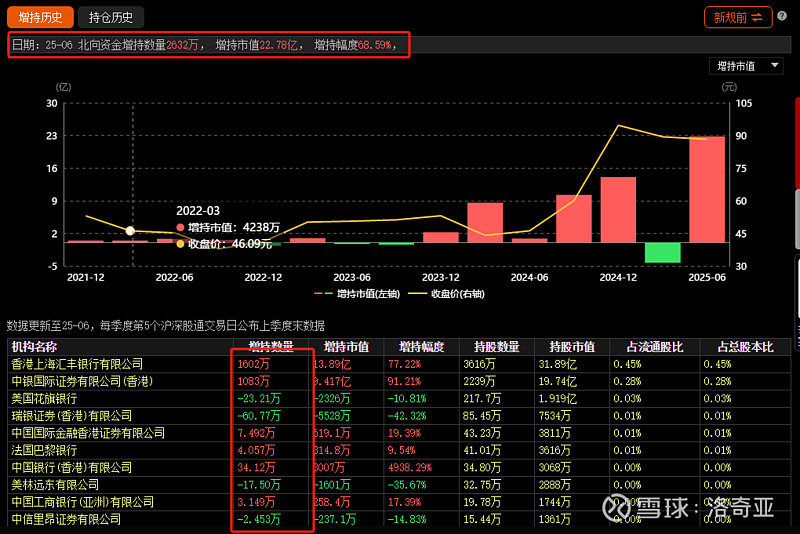The image size is (800, 534).
Task: Switch to the 增持历史 tab
Action: (40, 17)
